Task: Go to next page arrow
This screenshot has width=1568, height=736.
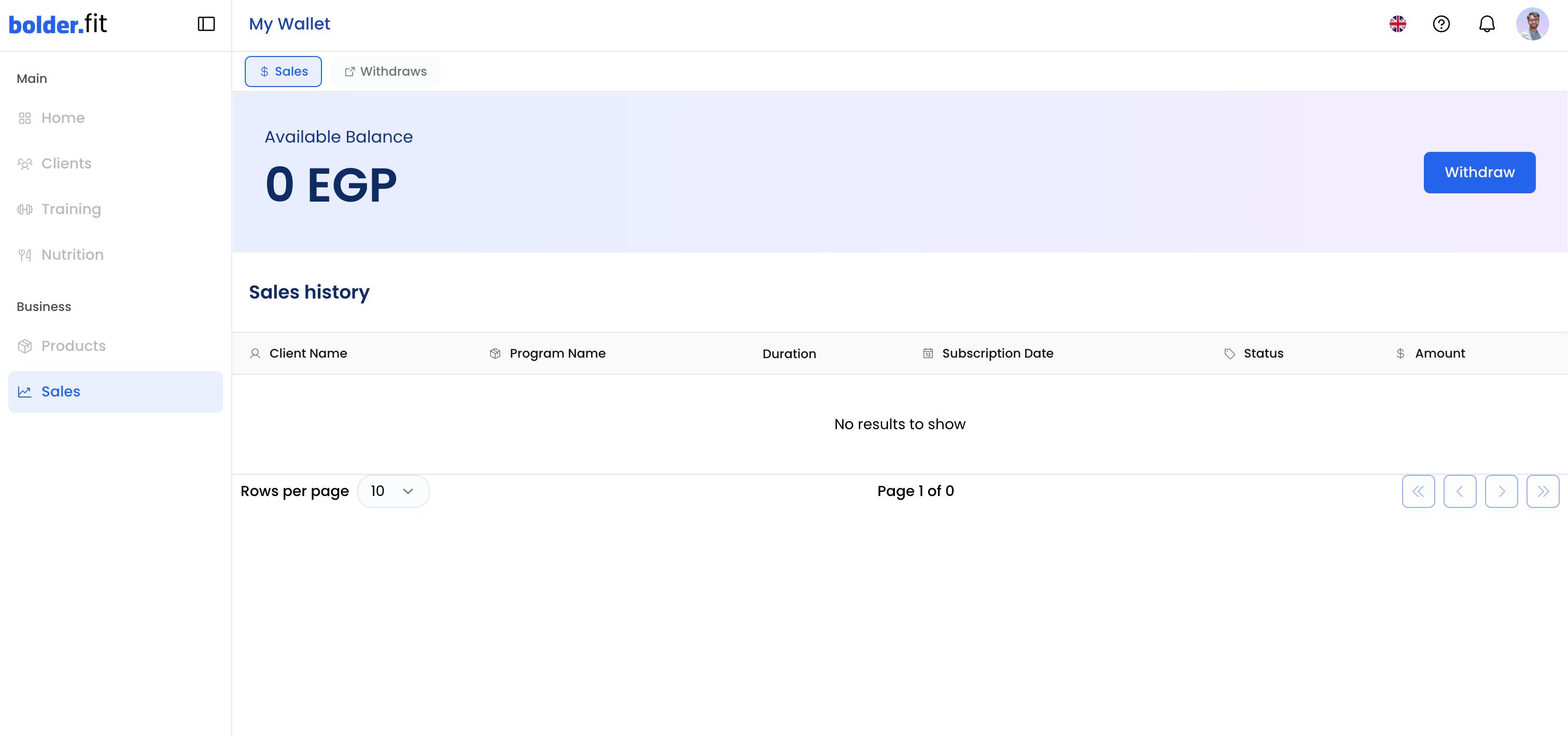Action: [1501, 491]
